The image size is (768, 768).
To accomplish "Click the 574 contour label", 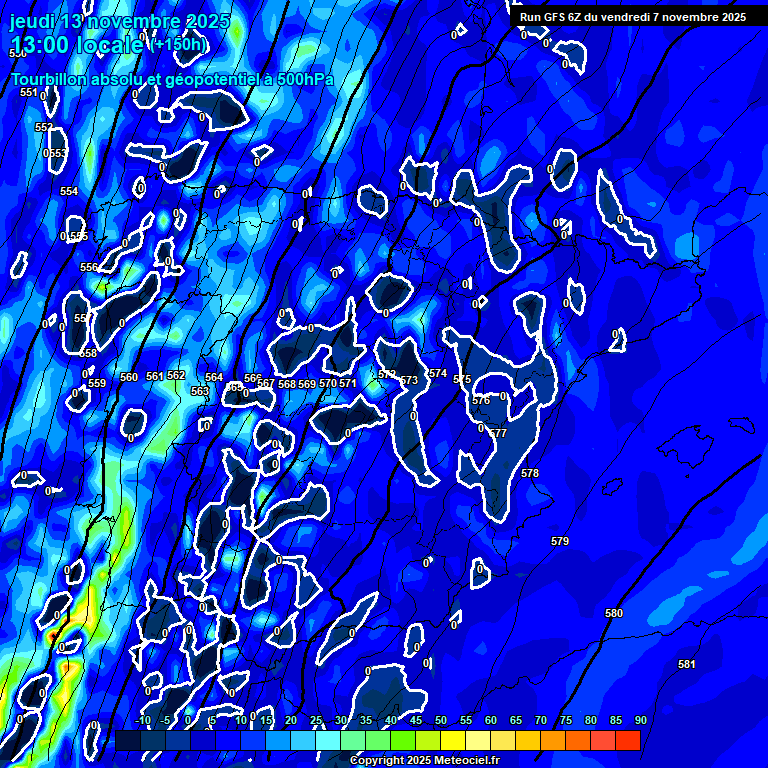I will tap(438, 373).
